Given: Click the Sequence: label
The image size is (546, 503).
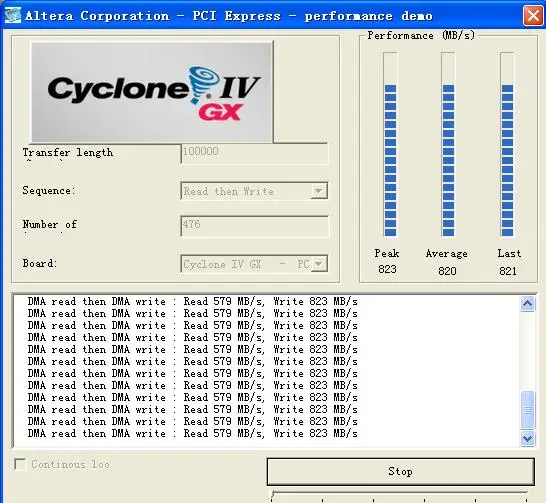Looking at the screenshot, I should (x=49, y=190).
